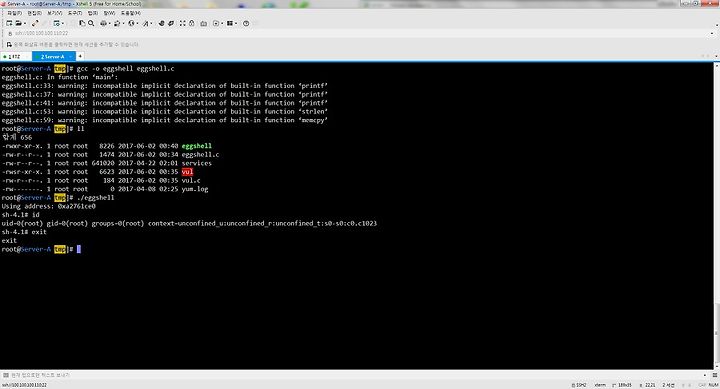
Task: Click the ssh address in the bottom status bar
Action: tap(24, 385)
